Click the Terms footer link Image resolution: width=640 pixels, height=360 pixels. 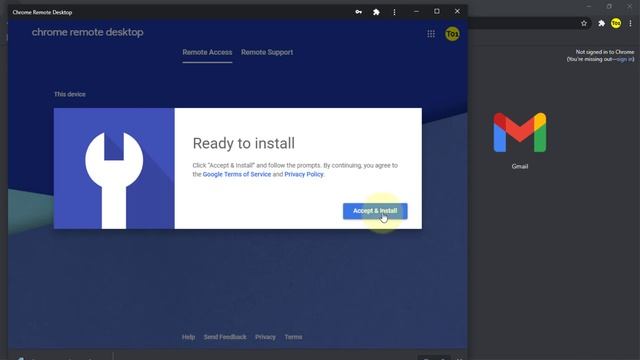coord(293,337)
